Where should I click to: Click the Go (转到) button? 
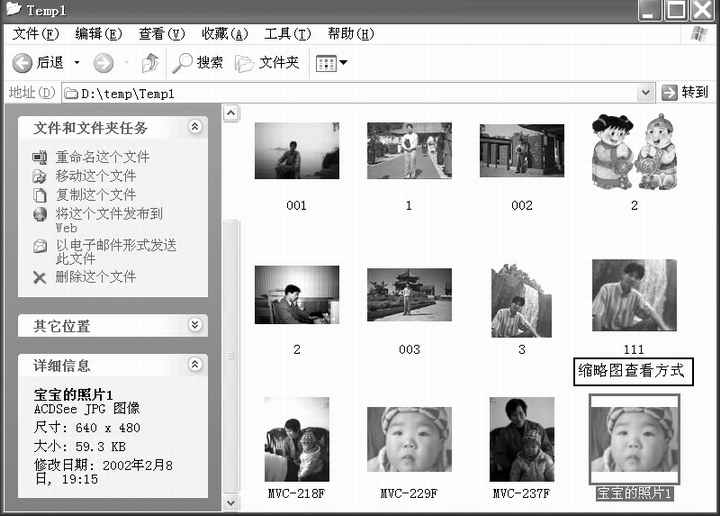pyautogui.click(x=685, y=93)
